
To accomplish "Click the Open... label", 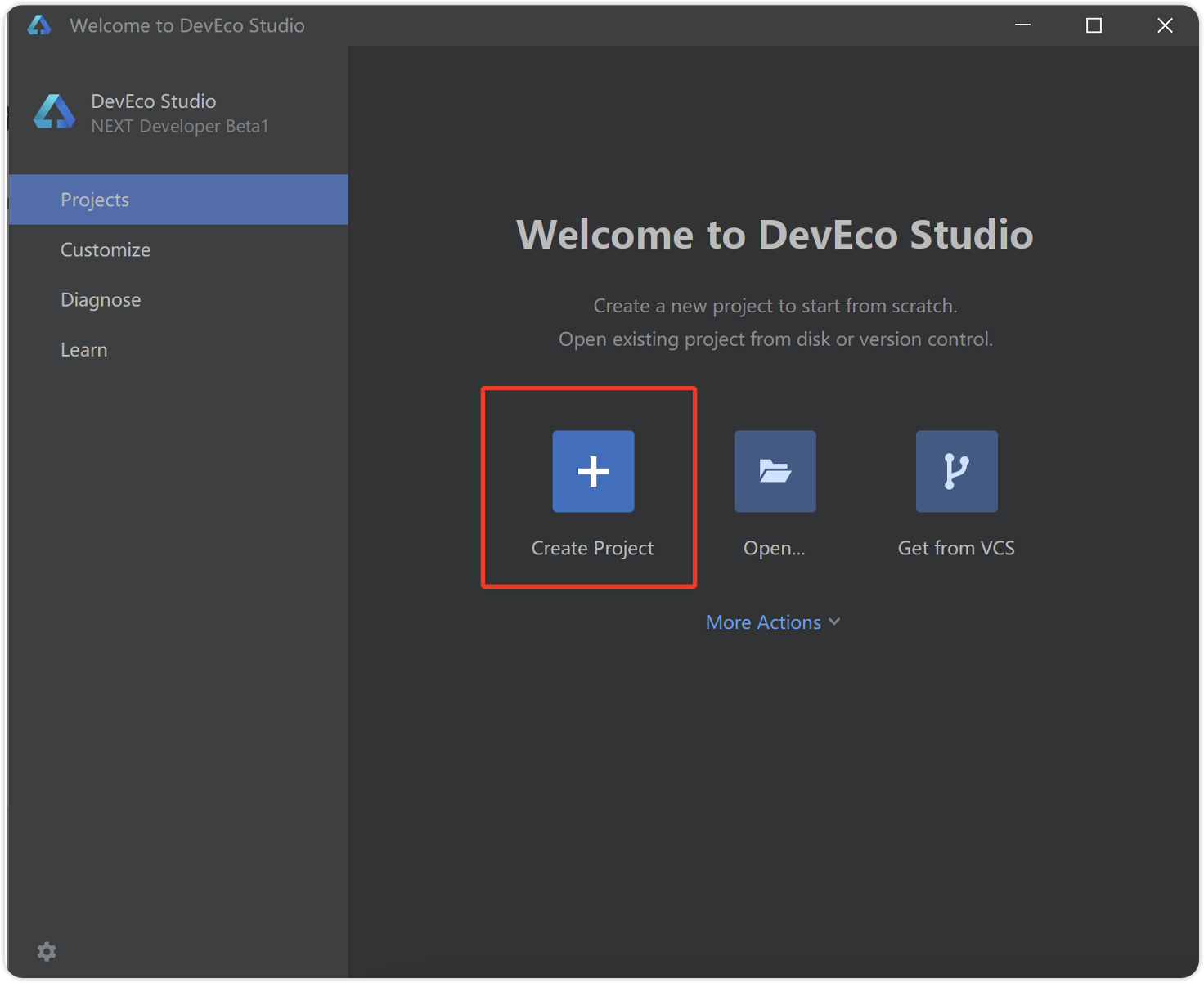I will pos(775,548).
